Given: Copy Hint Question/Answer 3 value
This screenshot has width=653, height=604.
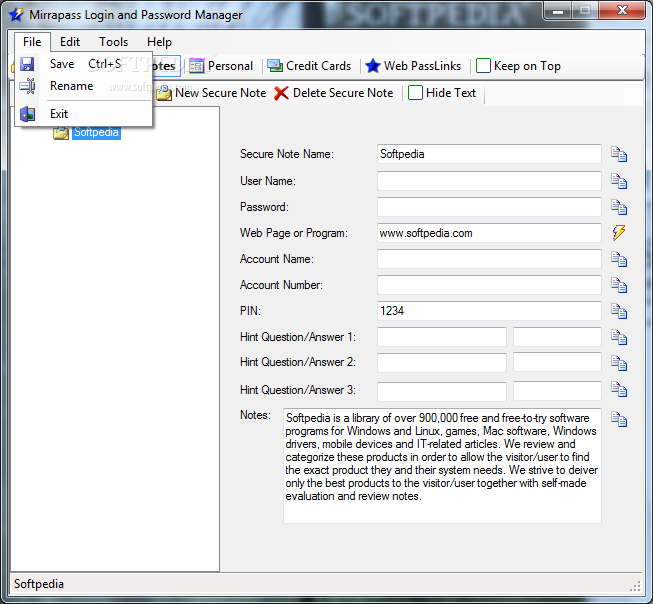Looking at the screenshot, I should pyautogui.click(x=619, y=389).
